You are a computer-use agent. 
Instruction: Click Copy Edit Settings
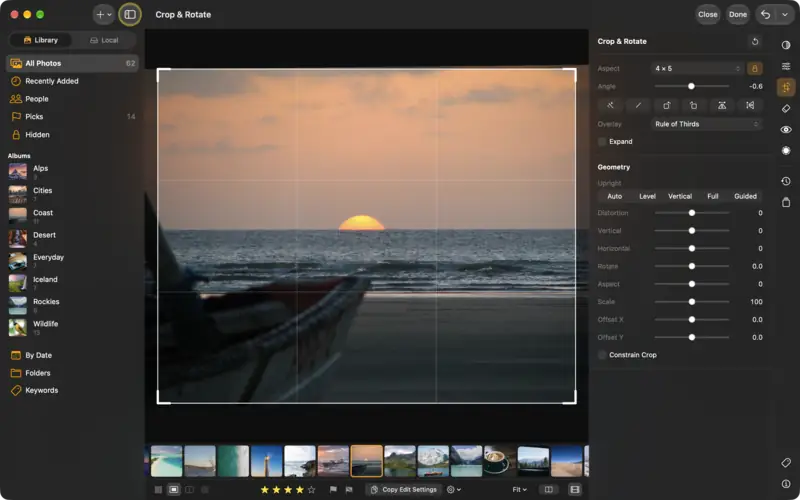[404, 489]
